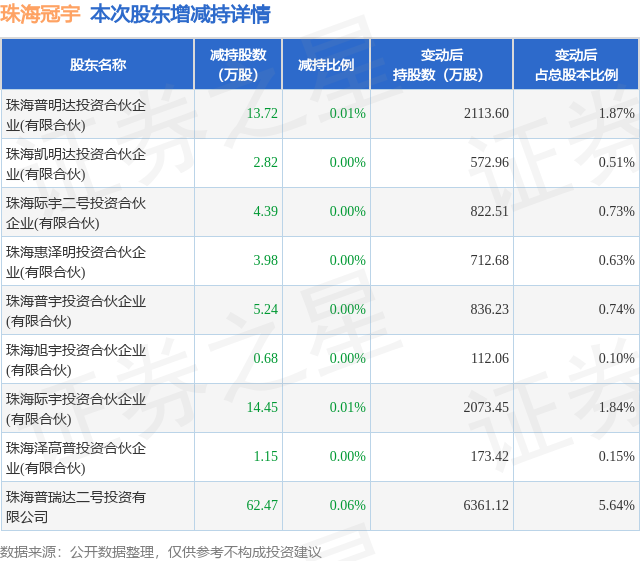Click the holdings value 712.68
Screen dimensions: 640x561
(x=489, y=260)
